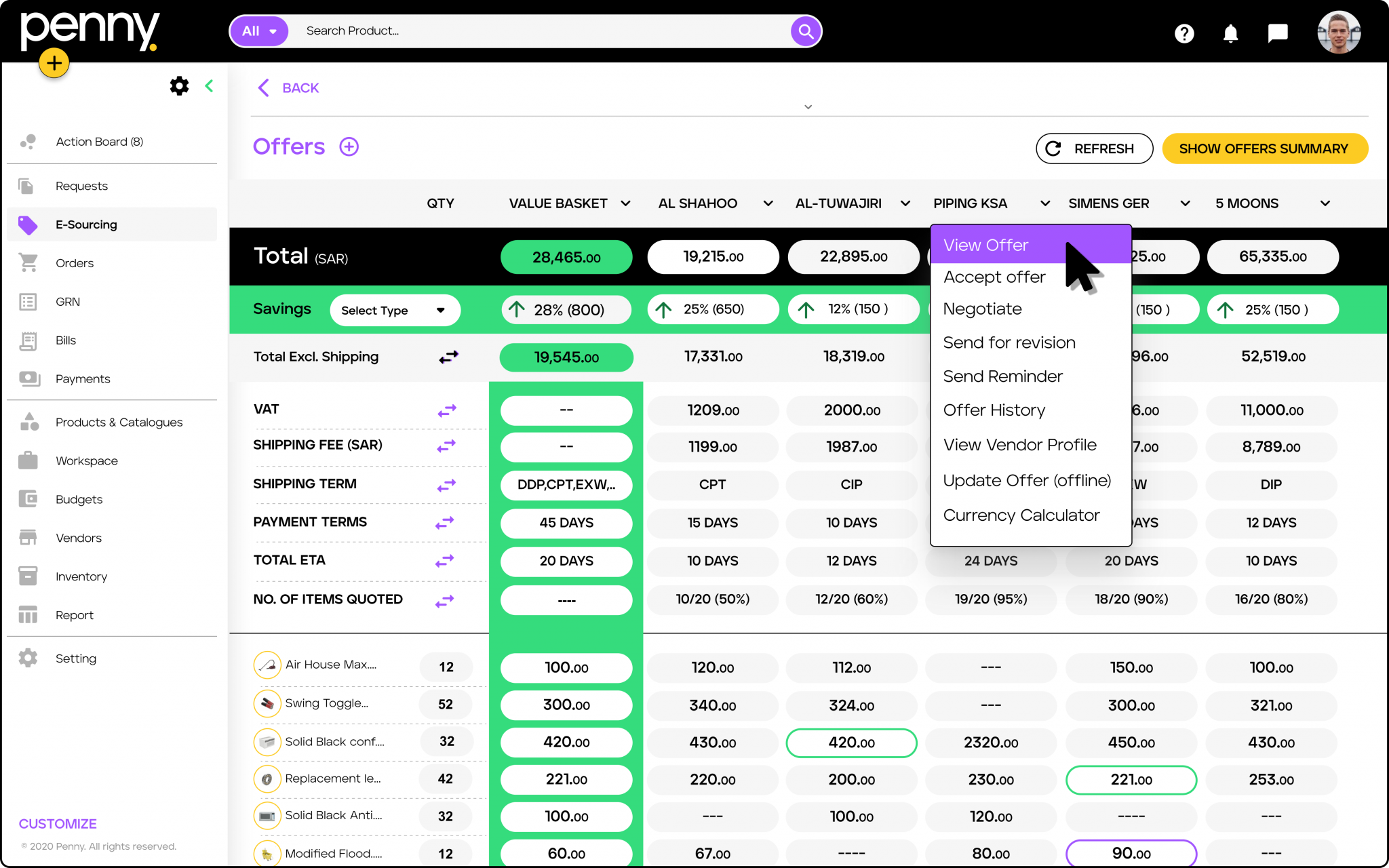Select AL-TUWAJIRI 420.00 highlighted price cell
Screen dimensions: 1389x868
(851, 743)
